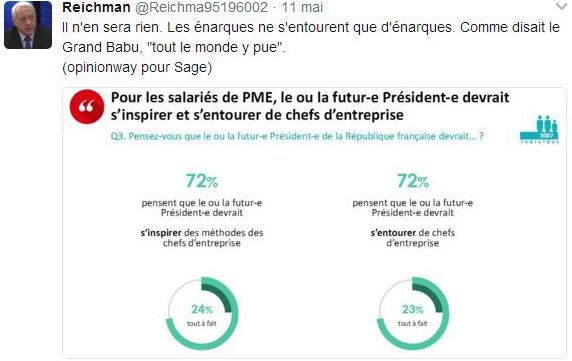Expand the tweet options chevron menu
The height and width of the screenshot is (361, 572).
coord(561,7)
